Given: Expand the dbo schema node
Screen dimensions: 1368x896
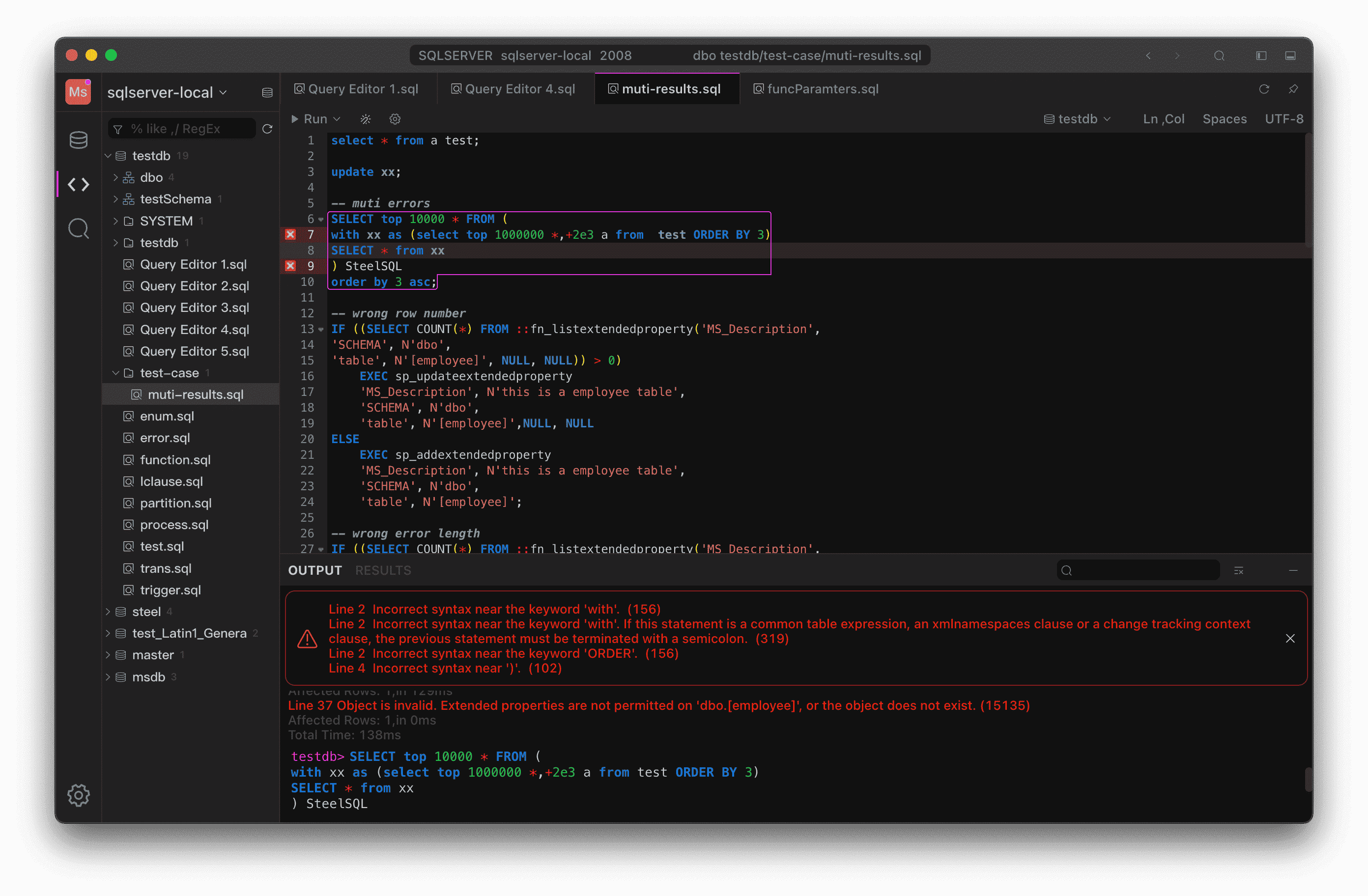Looking at the screenshot, I should tap(115, 177).
